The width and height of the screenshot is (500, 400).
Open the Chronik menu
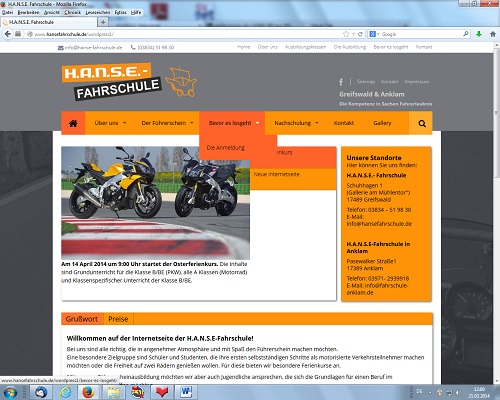tap(73, 12)
